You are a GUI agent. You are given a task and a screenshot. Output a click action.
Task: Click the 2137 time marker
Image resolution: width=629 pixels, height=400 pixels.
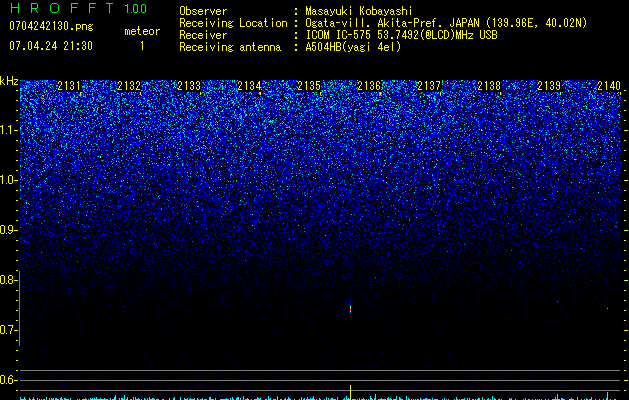[x=429, y=86]
